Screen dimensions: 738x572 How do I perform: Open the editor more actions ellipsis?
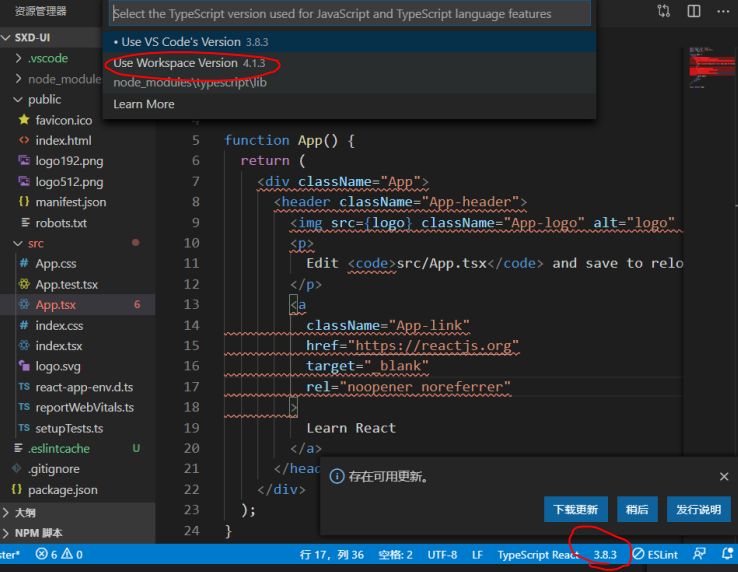723,11
